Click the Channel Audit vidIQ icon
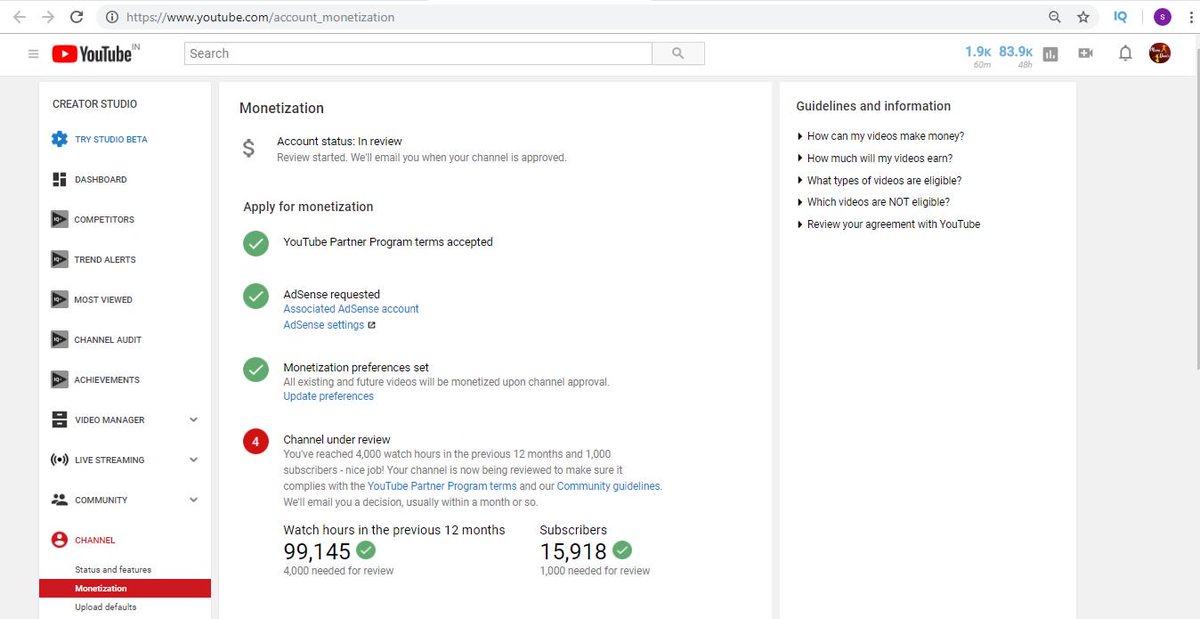The height and width of the screenshot is (619, 1200). 59,339
